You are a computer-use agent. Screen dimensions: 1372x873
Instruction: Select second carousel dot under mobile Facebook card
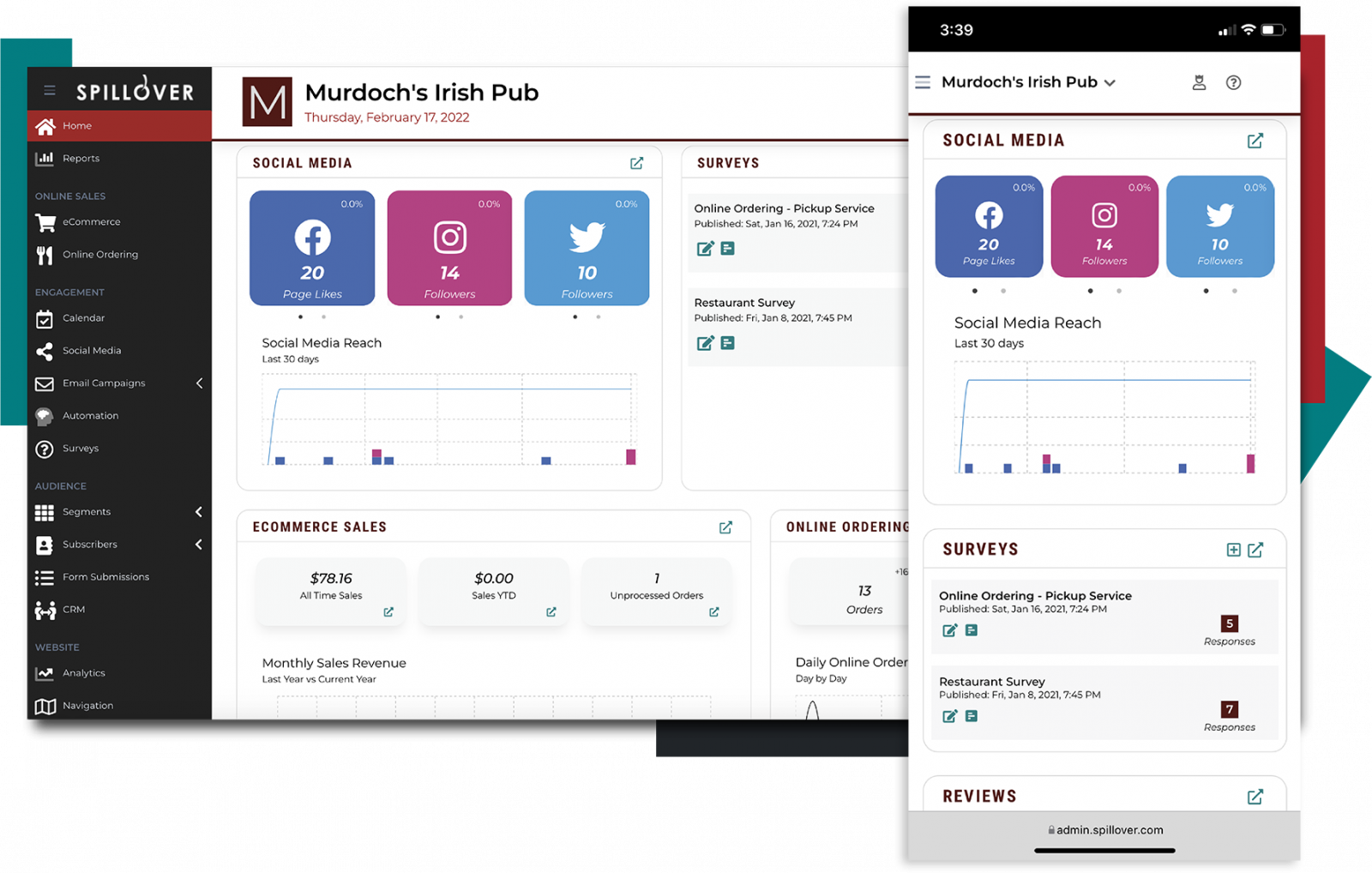coord(1003,291)
